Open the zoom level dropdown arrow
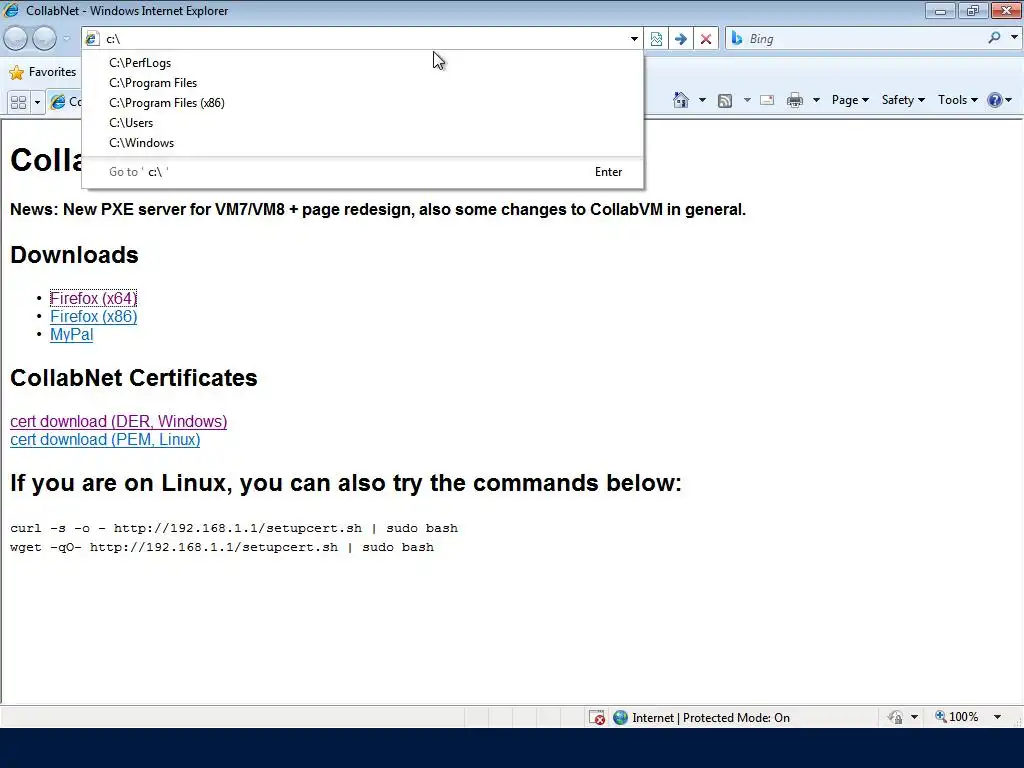The height and width of the screenshot is (768, 1024). coord(997,717)
